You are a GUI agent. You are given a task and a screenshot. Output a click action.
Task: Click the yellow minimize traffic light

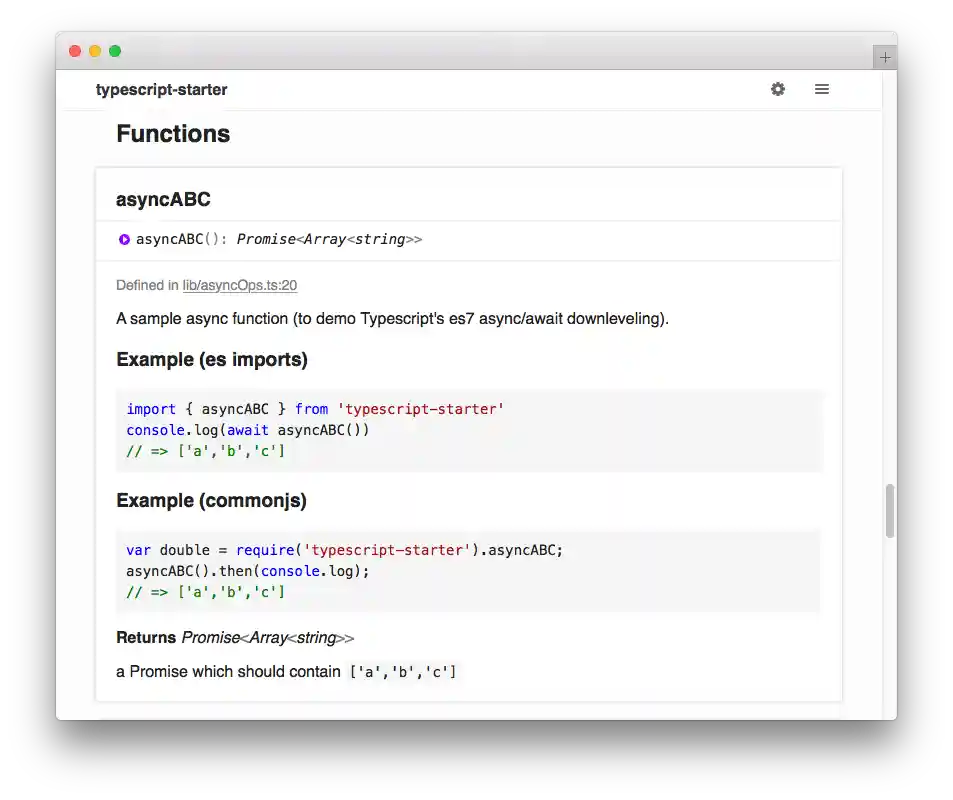[95, 49]
